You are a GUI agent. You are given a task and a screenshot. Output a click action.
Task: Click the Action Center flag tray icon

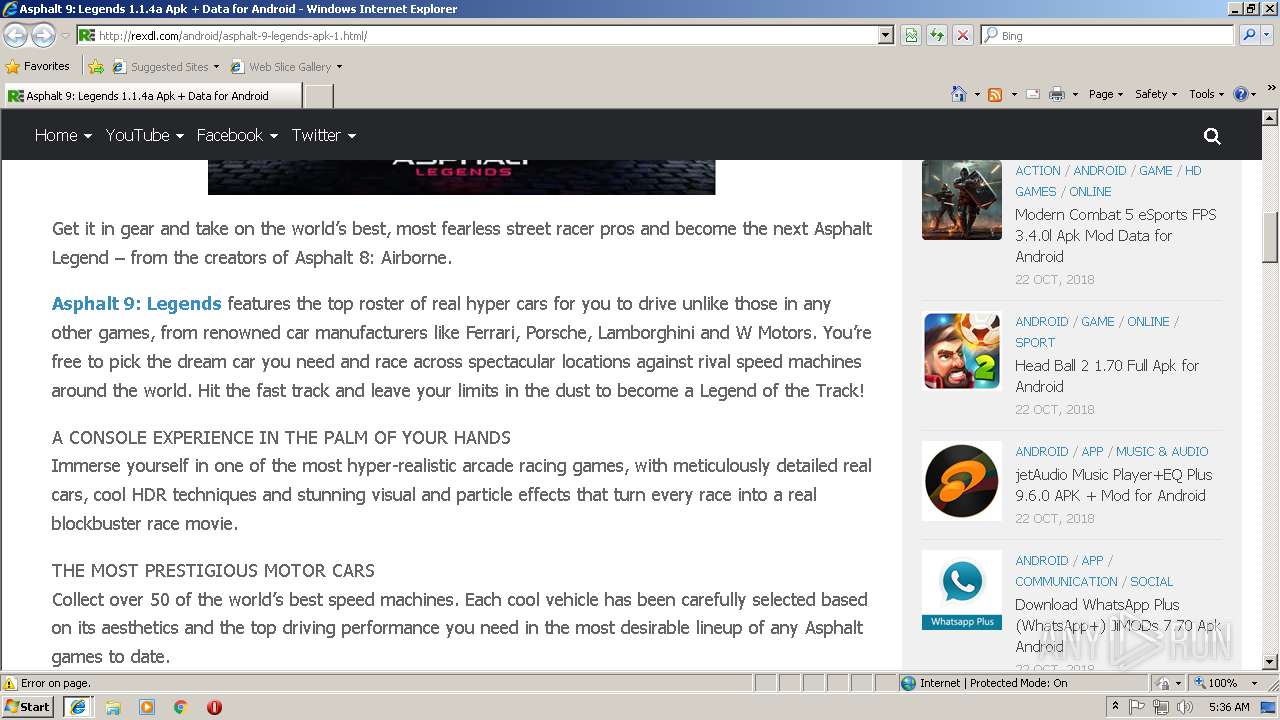tap(1138, 707)
